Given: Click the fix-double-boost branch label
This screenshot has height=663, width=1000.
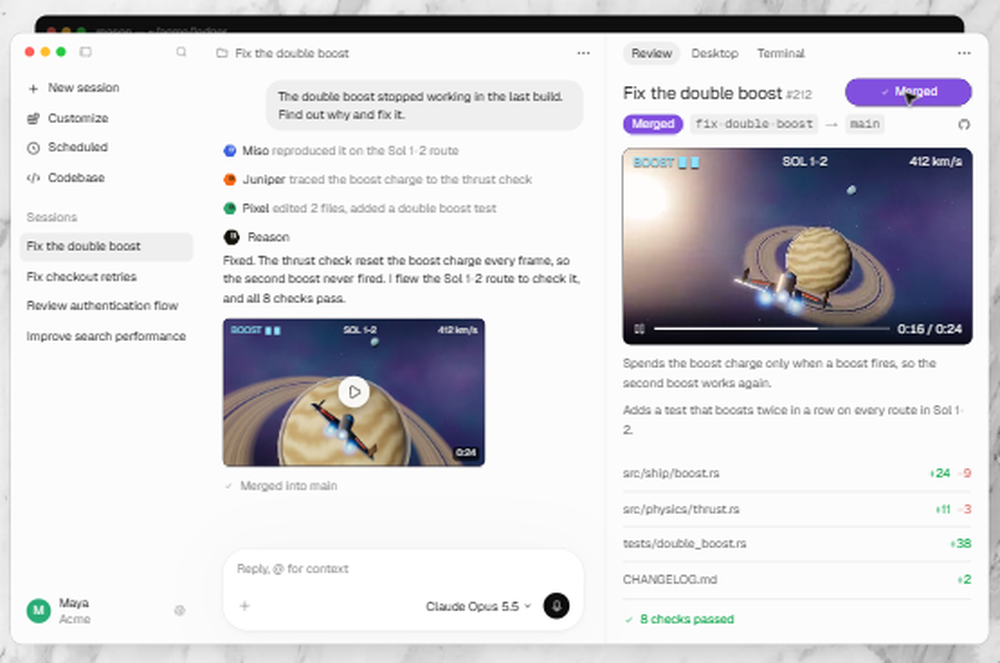Looking at the screenshot, I should point(754,124).
